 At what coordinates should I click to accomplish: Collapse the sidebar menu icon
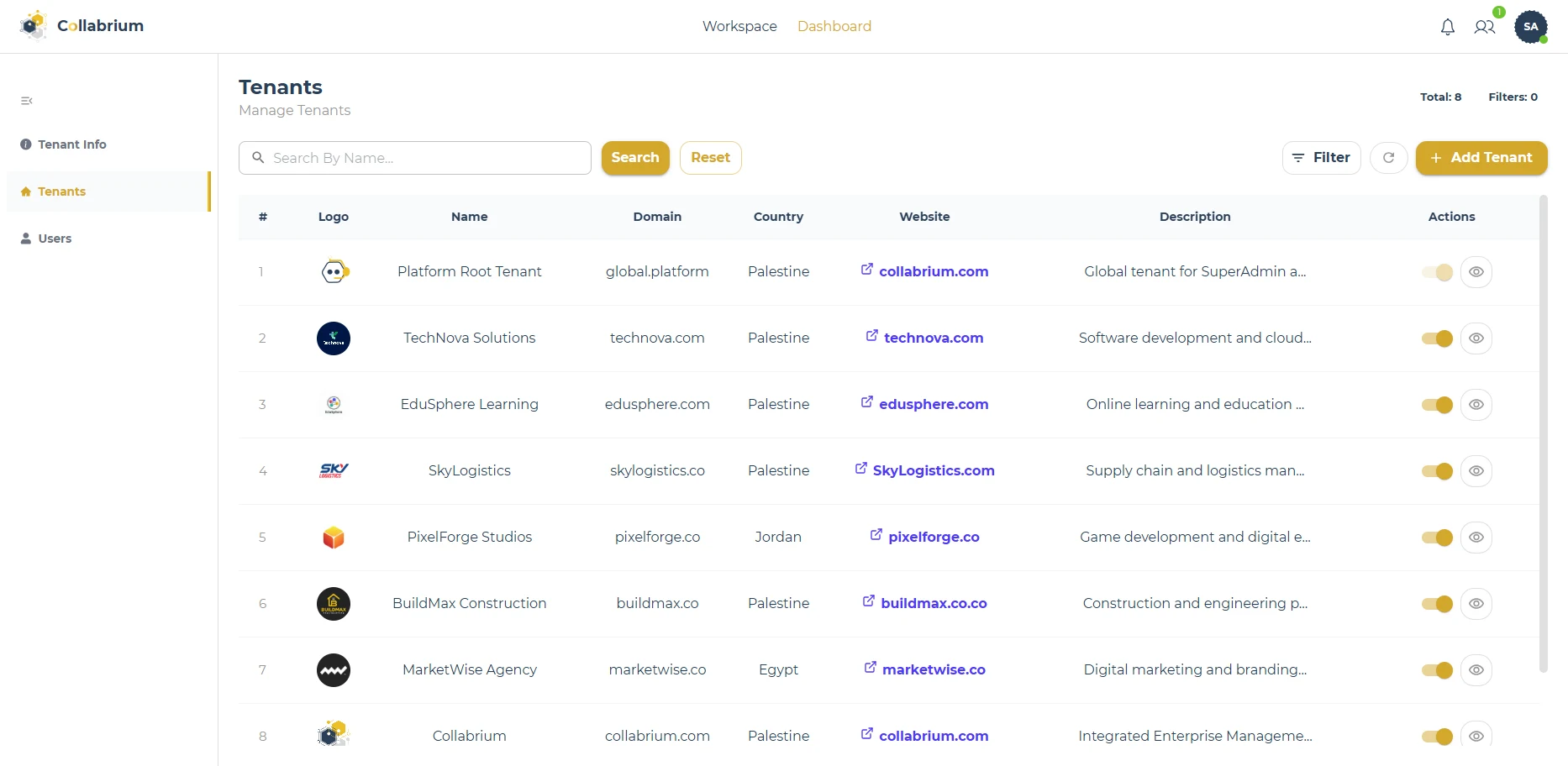point(27,101)
